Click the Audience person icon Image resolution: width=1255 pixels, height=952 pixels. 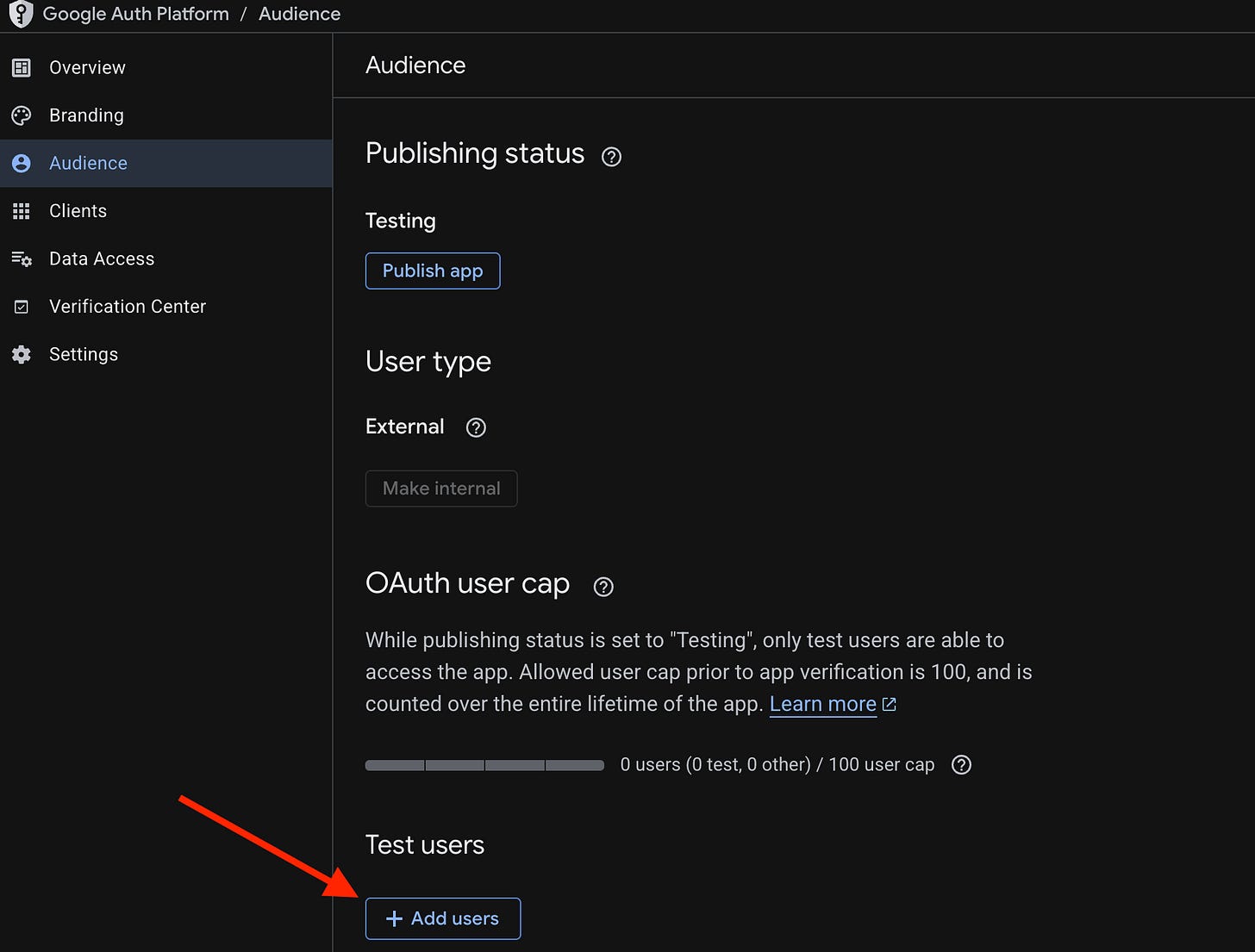(x=22, y=163)
